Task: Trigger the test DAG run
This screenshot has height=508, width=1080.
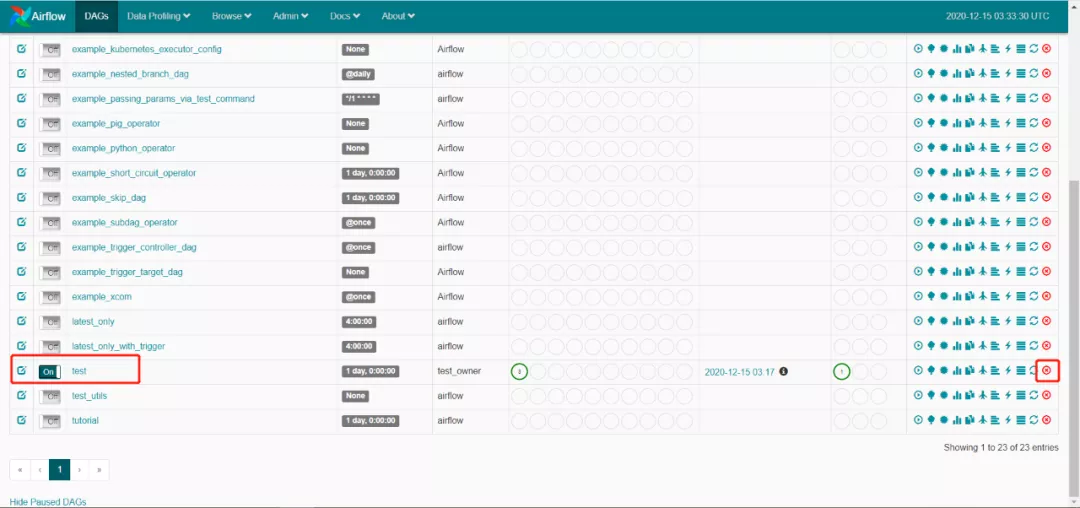Action: tap(917, 371)
